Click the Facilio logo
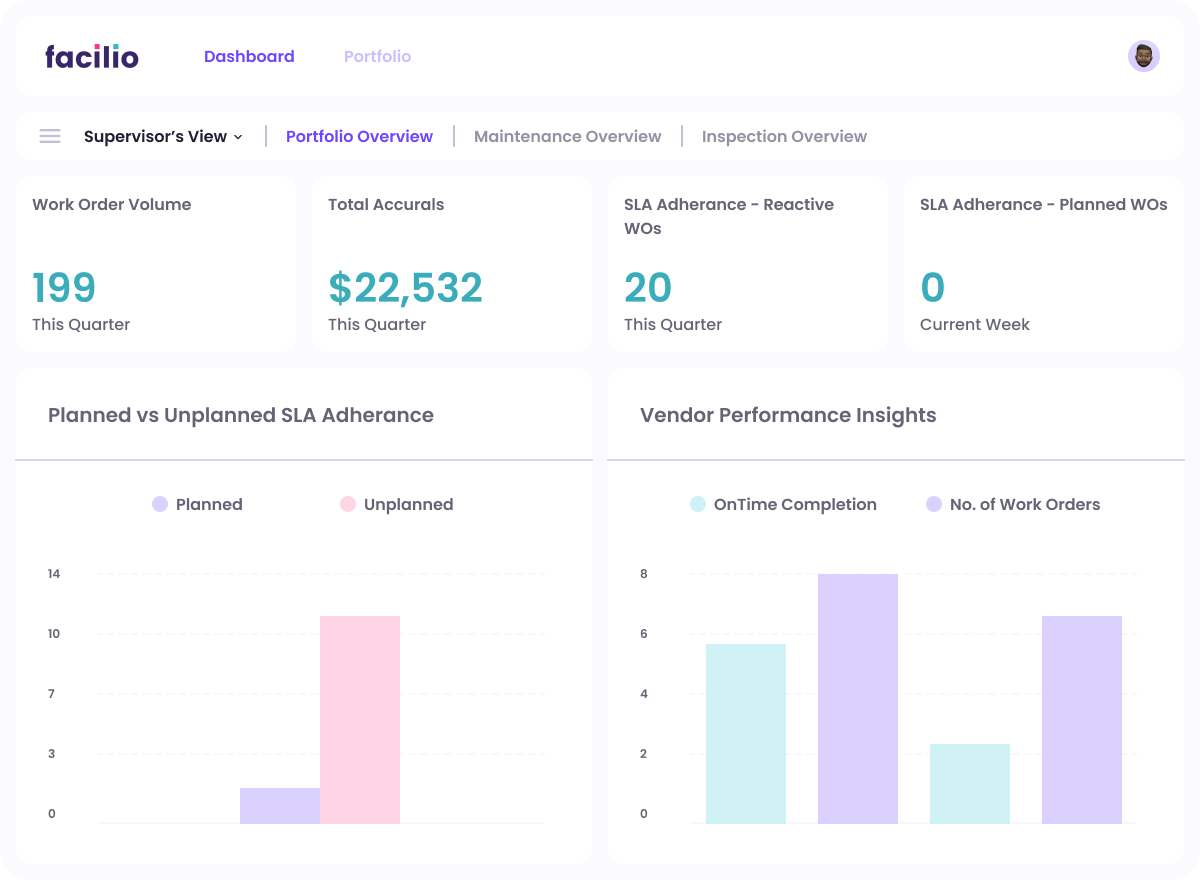This screenshot has width=1200, height=880. (x=92, y=57)
